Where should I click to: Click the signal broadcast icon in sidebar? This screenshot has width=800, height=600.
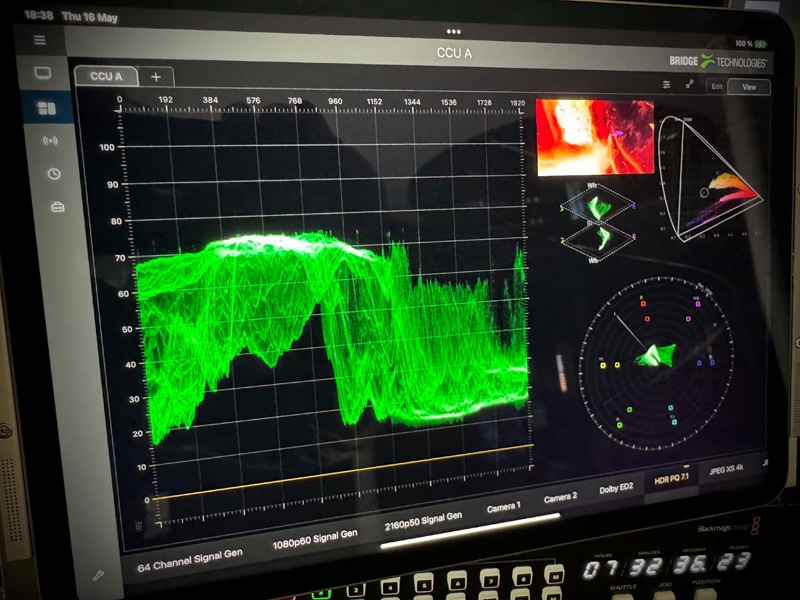pyautogui.click(x=50, y=141)
